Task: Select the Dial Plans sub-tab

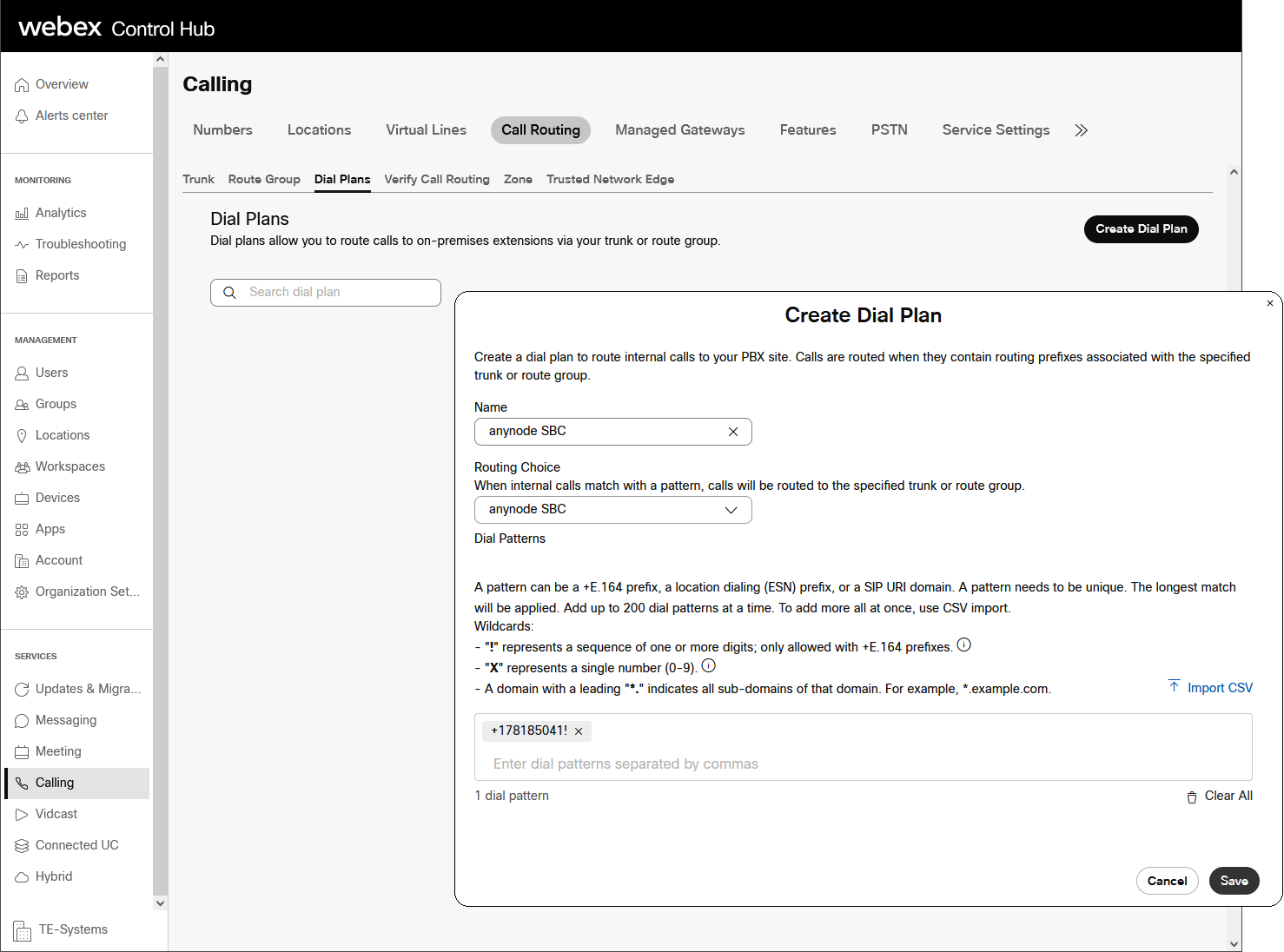Action: 342,180
